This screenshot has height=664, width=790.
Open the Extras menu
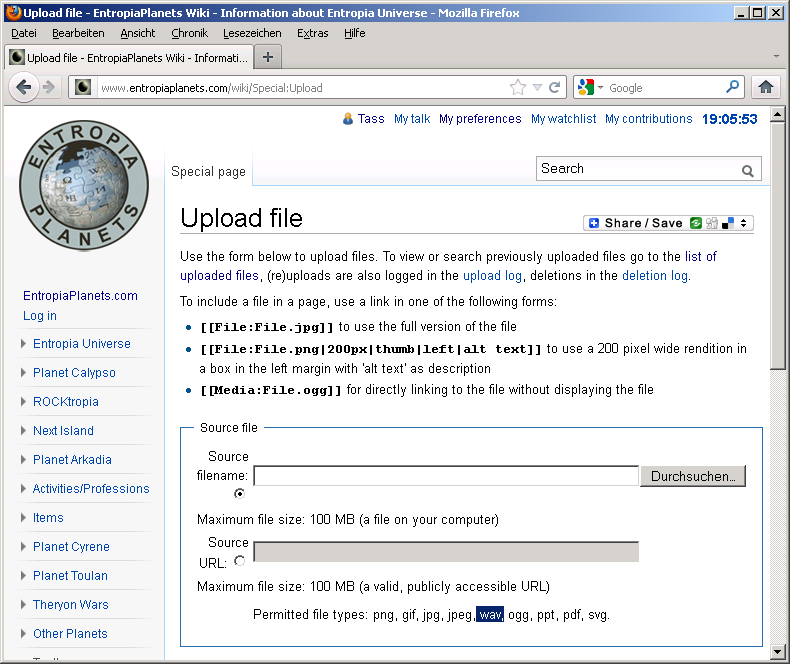click(312, 33)
